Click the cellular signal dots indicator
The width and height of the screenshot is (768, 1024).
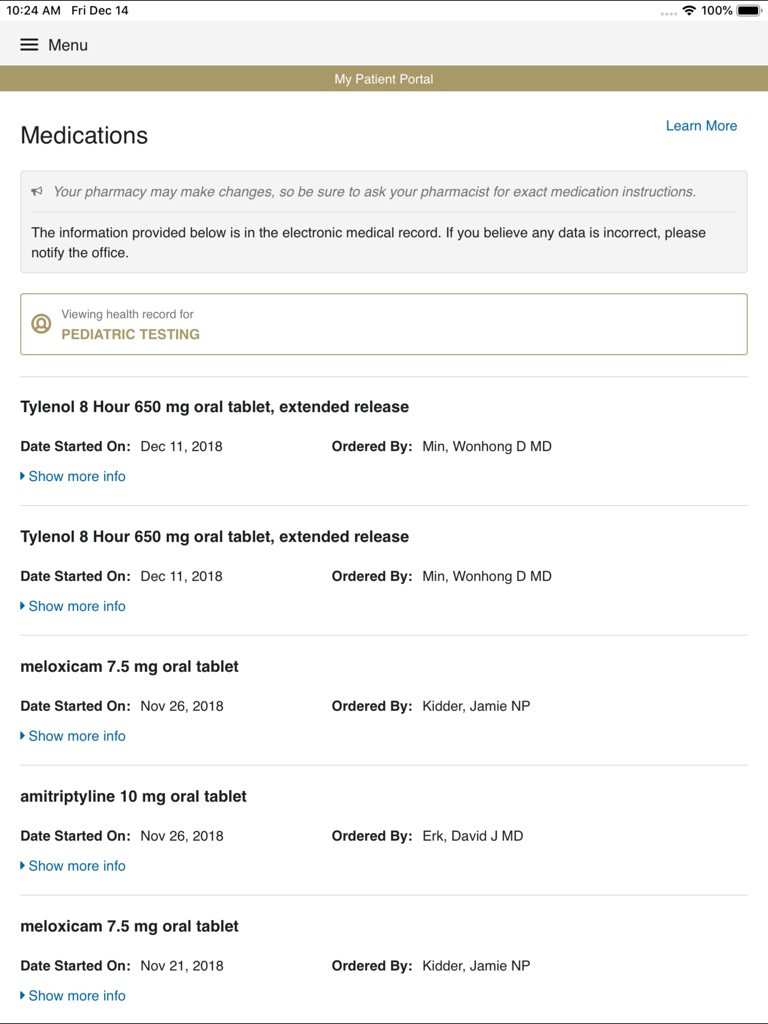tap(666, 12)
